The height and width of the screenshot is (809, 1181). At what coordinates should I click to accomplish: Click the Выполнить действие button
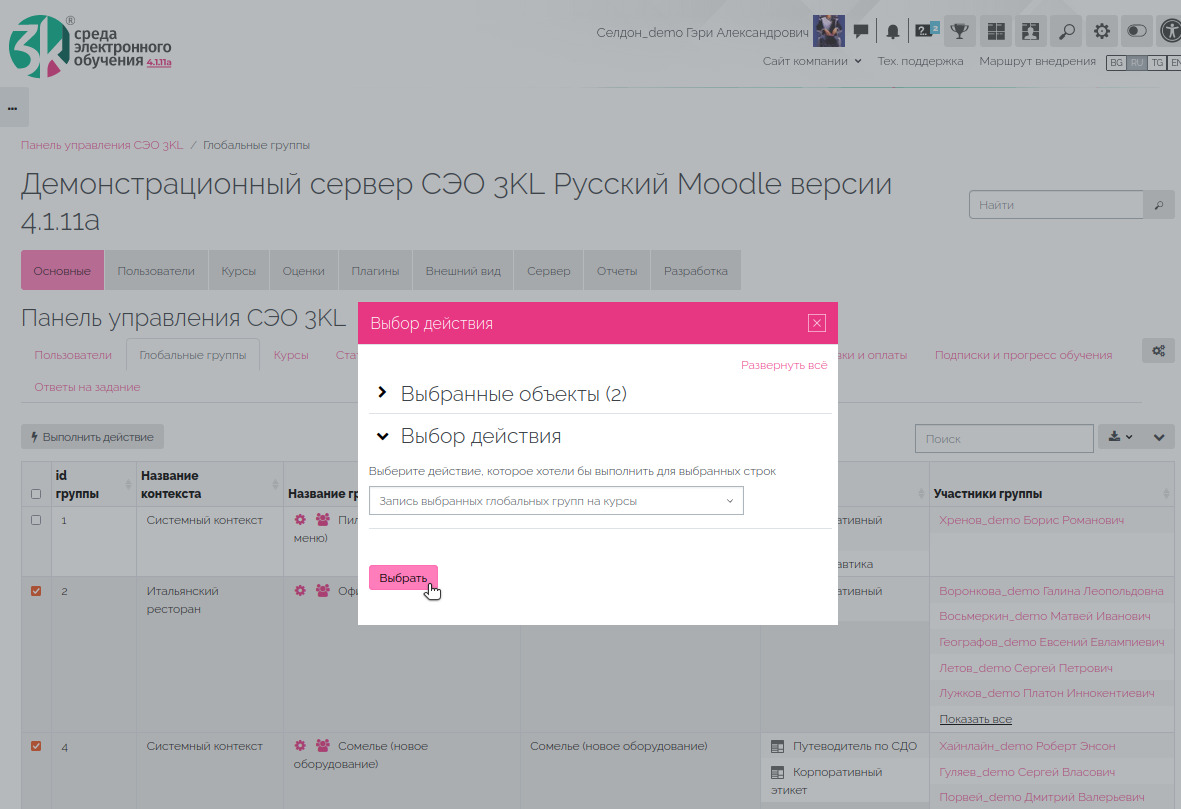coord(93,437)
